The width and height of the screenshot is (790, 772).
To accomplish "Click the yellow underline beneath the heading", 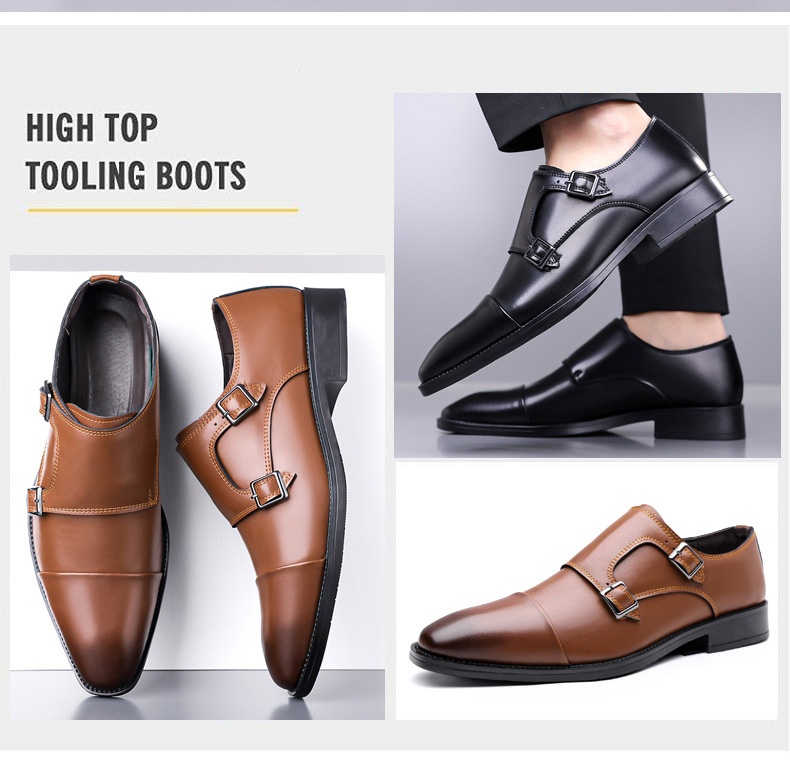I will pyautogui.click(x=163, y=210).
